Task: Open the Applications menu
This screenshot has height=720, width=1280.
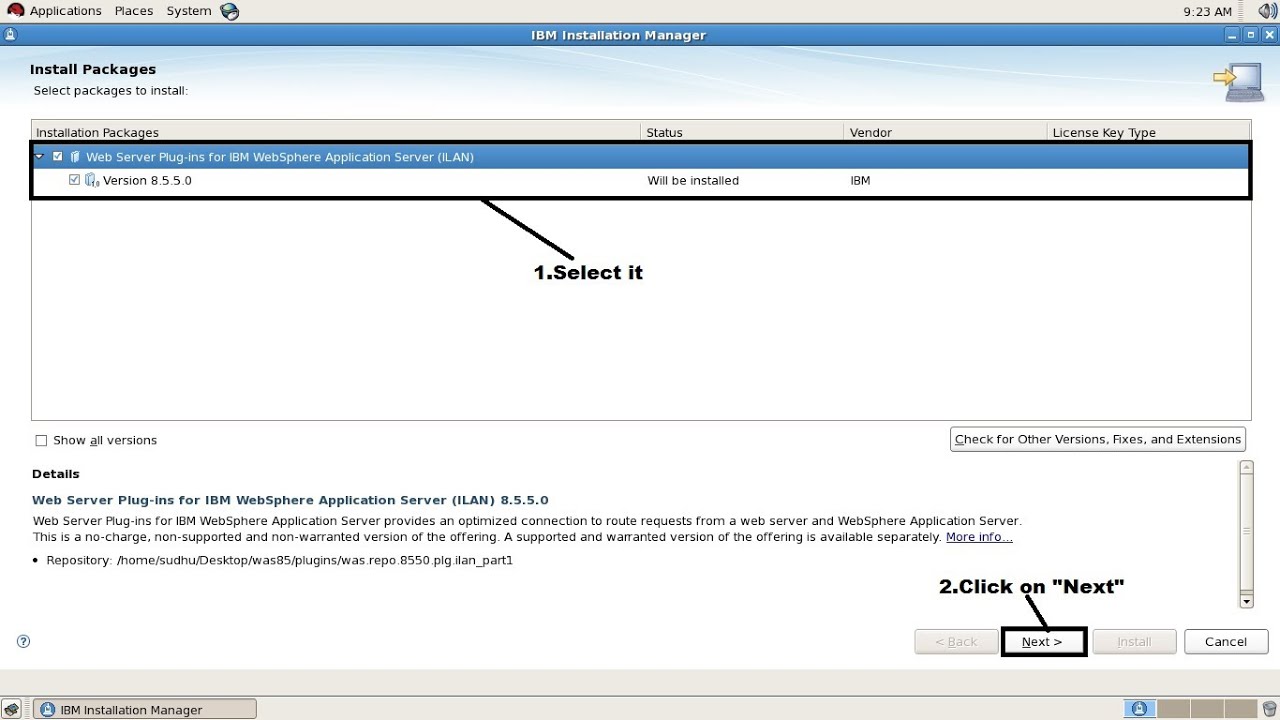Action: [65, 11]
